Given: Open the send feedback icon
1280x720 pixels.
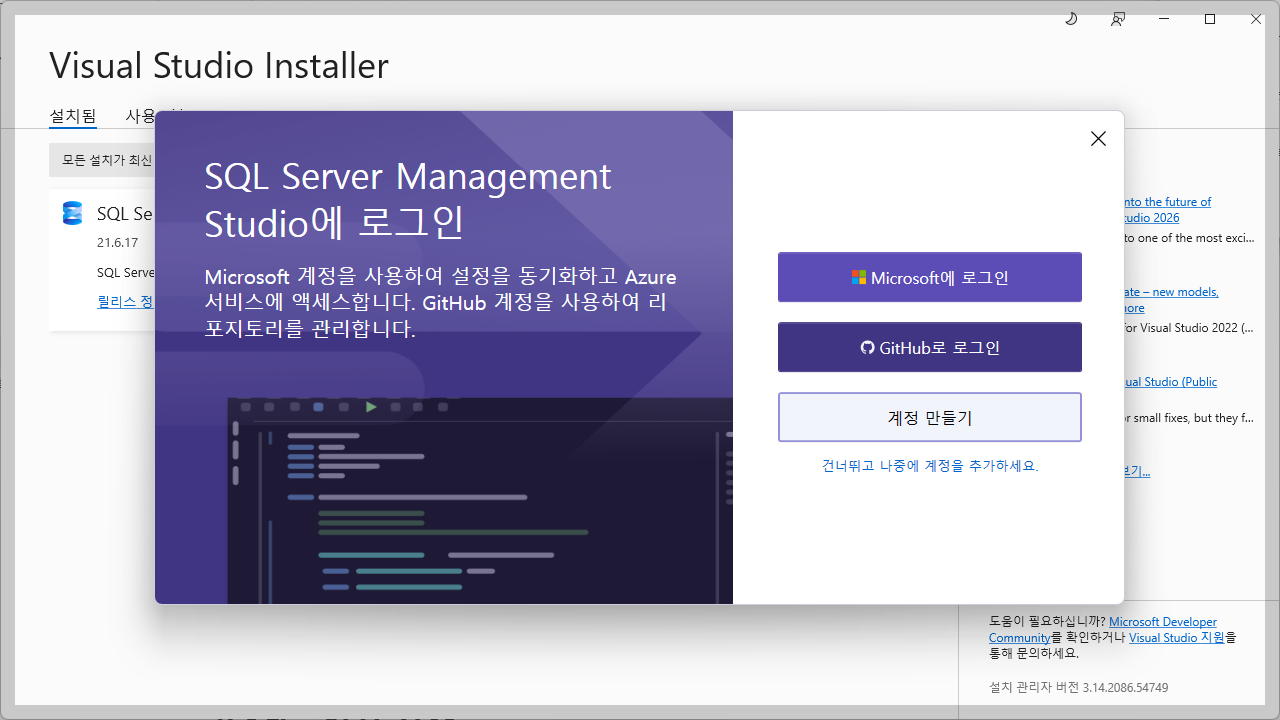Looking at the screenshot, I should click(x=1118, y=19).
